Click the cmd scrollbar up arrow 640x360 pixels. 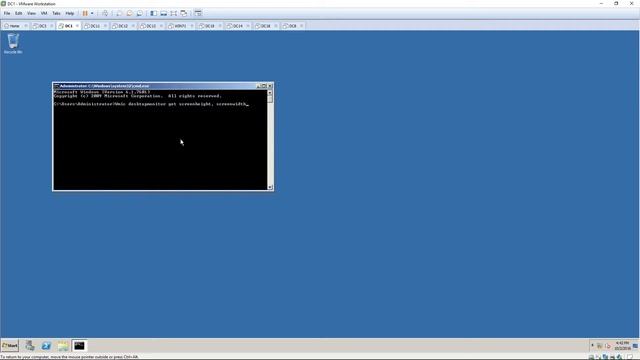[270, 93]
